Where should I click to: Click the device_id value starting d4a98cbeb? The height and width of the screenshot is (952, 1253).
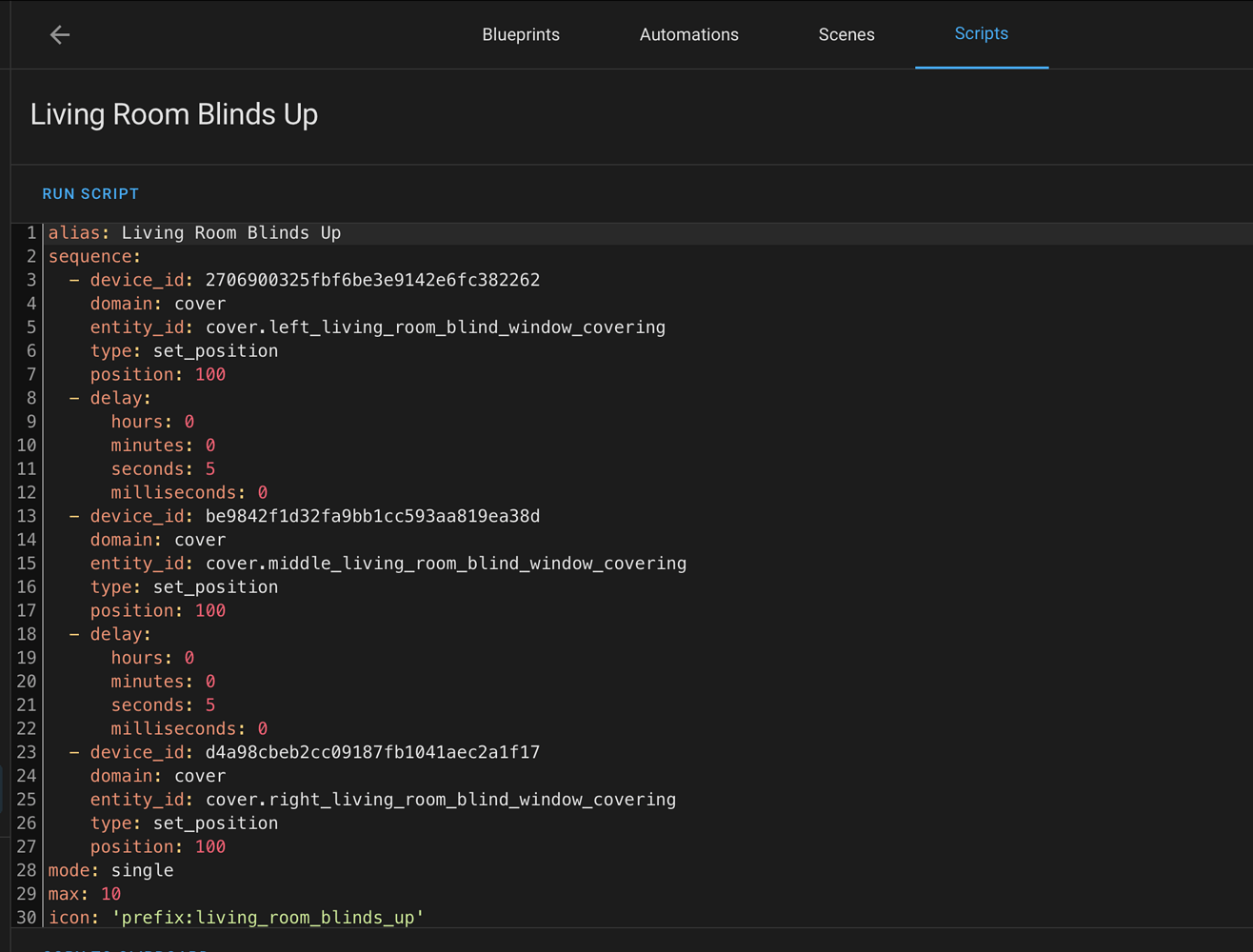(x=372, y=752)
